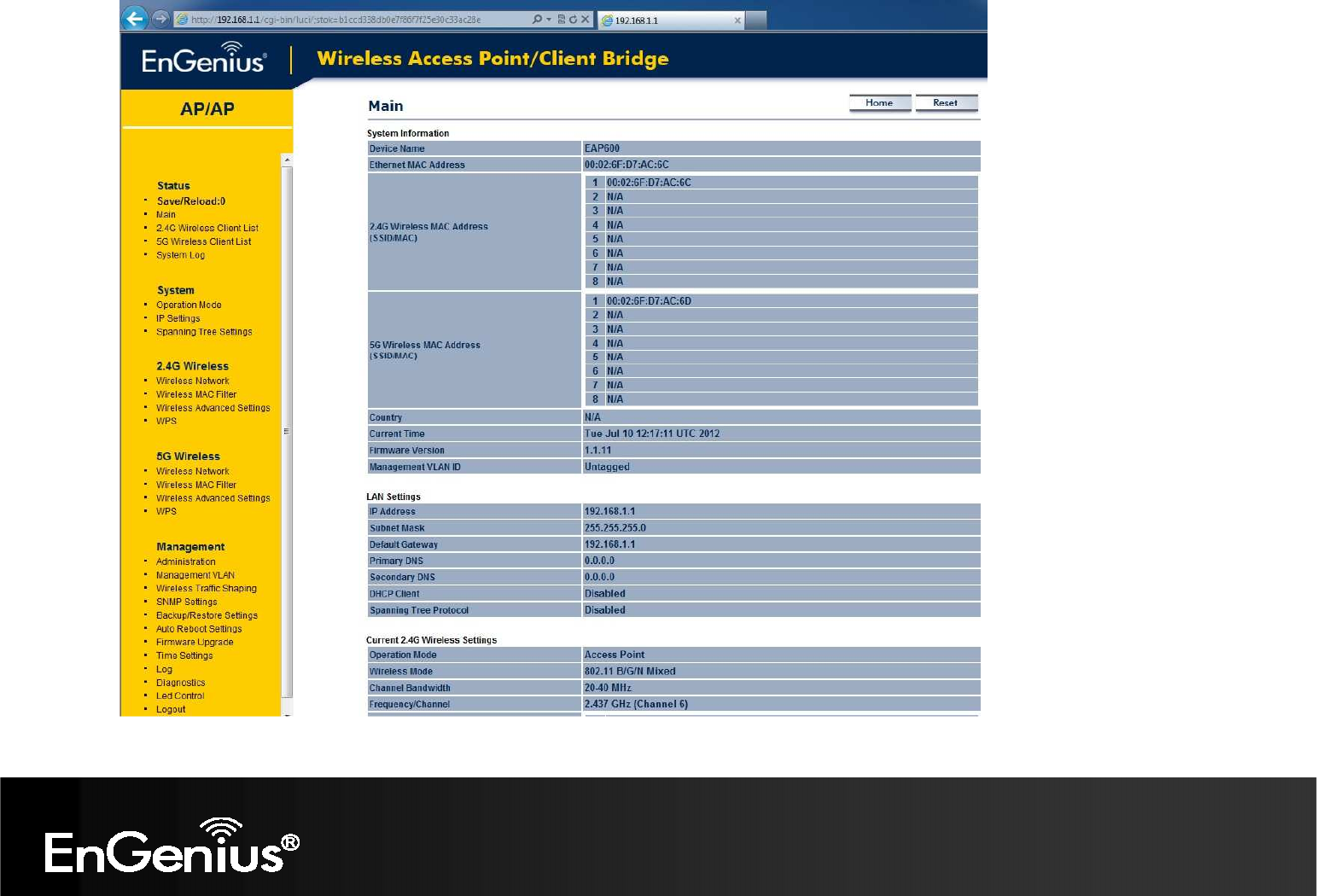This screenshot has width=1317, height=896.
Task: Open Time Settings
Action: pos(184,656)
